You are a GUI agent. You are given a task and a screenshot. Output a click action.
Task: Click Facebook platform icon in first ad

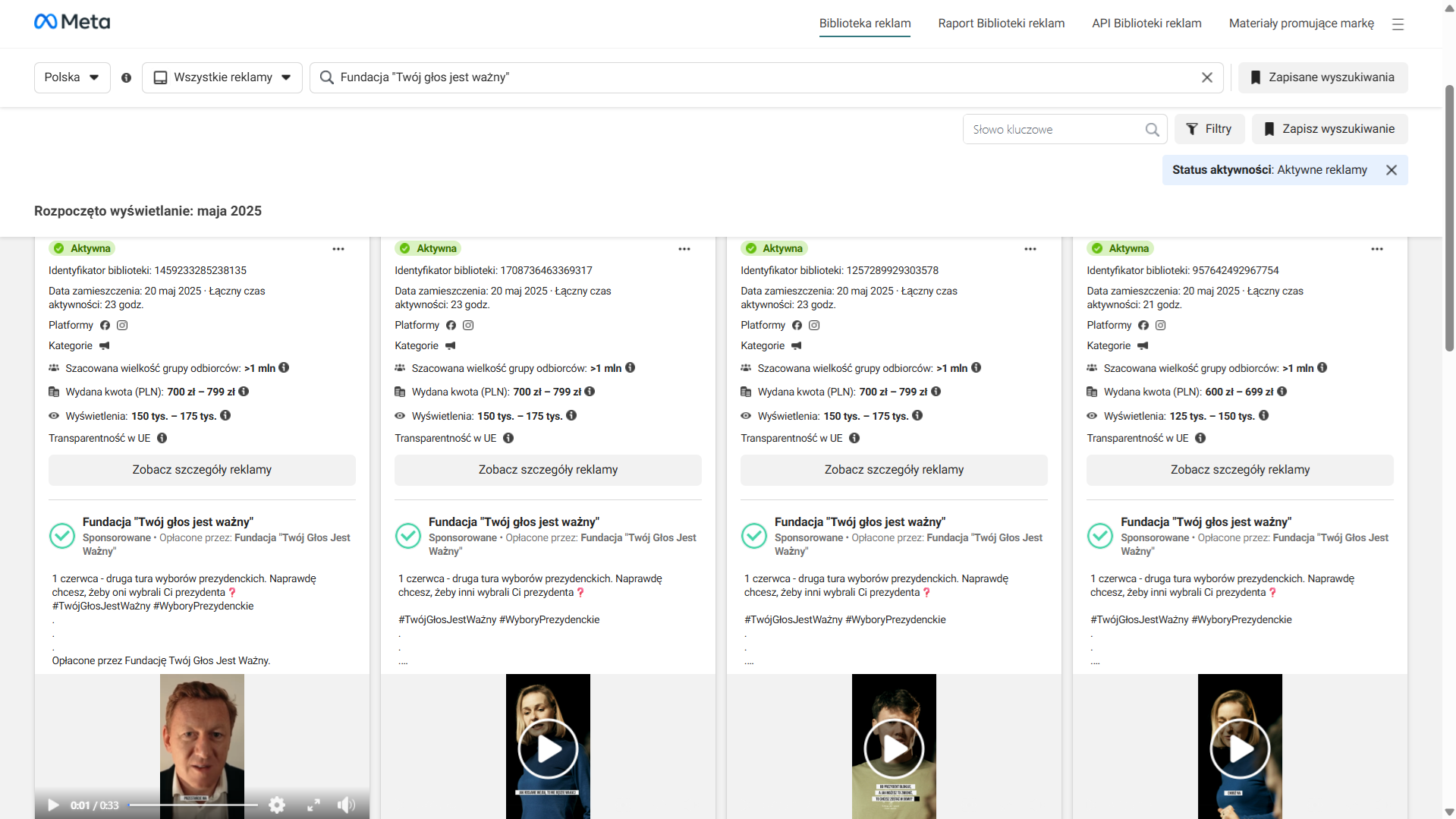pyautogui.click(x=105, y=325)
